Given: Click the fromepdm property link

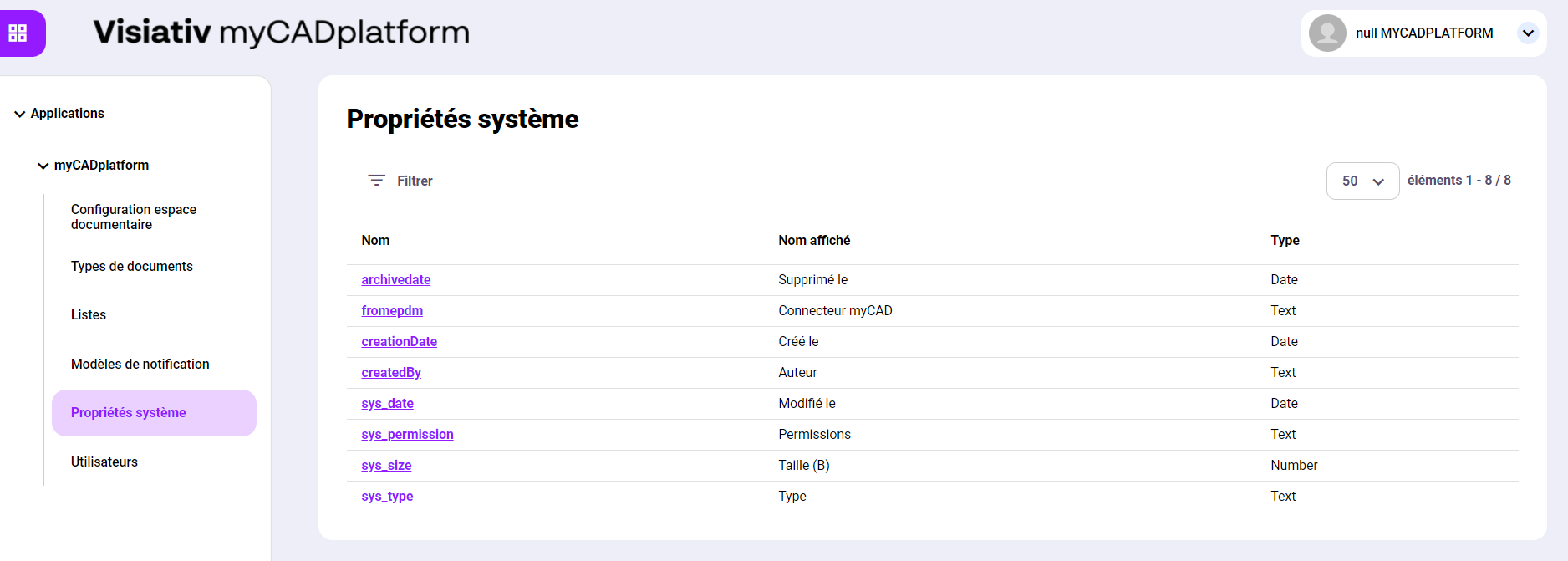Looking at the screenshot, I should tap(392, 311).
